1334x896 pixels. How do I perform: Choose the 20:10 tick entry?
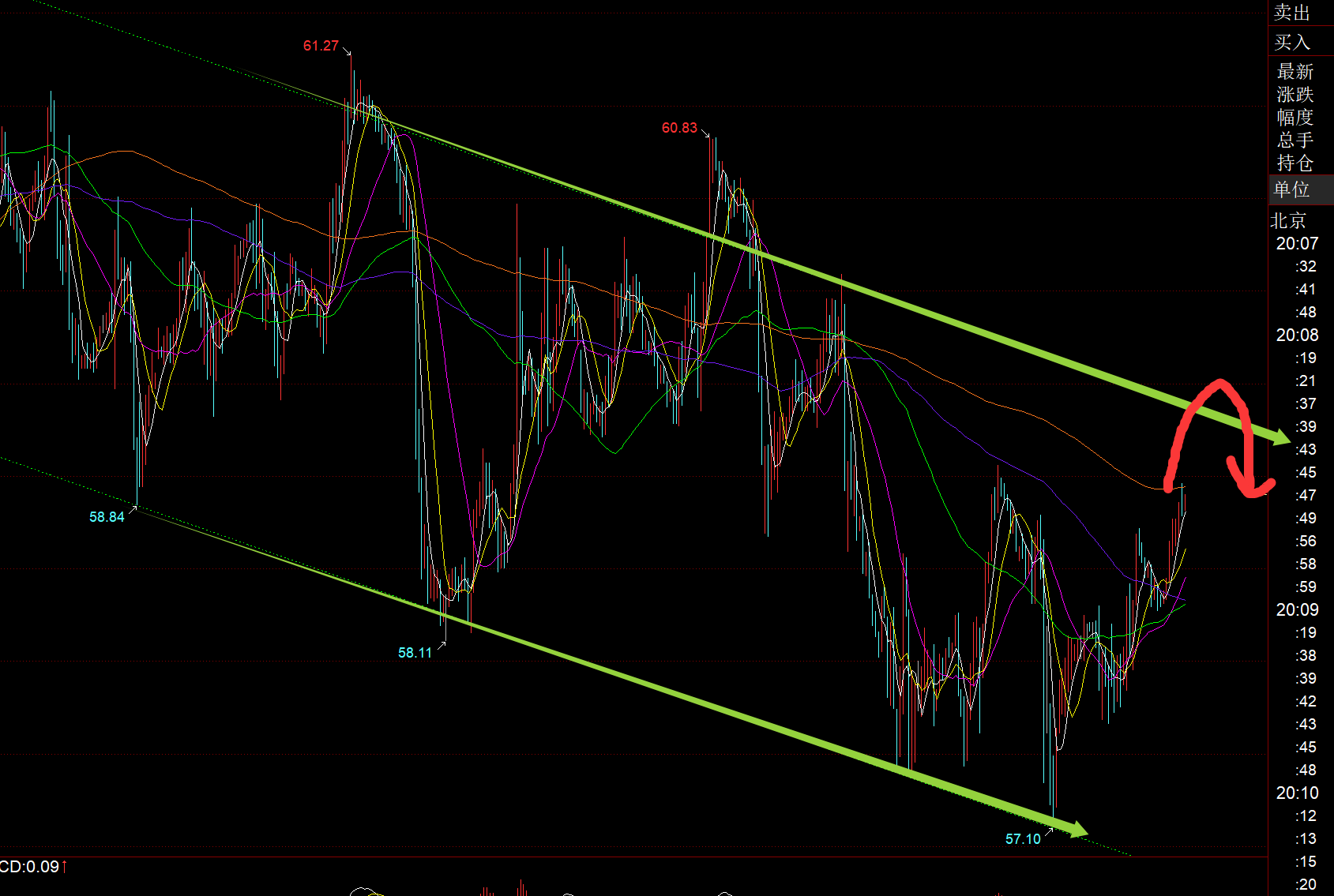click(1297, 793)
